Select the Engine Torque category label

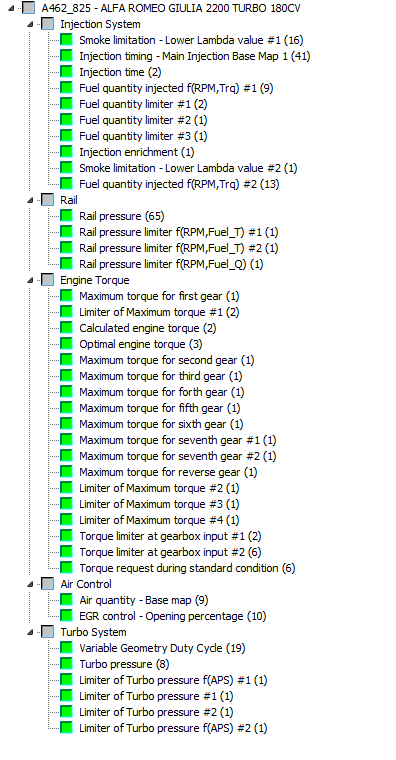95,280
